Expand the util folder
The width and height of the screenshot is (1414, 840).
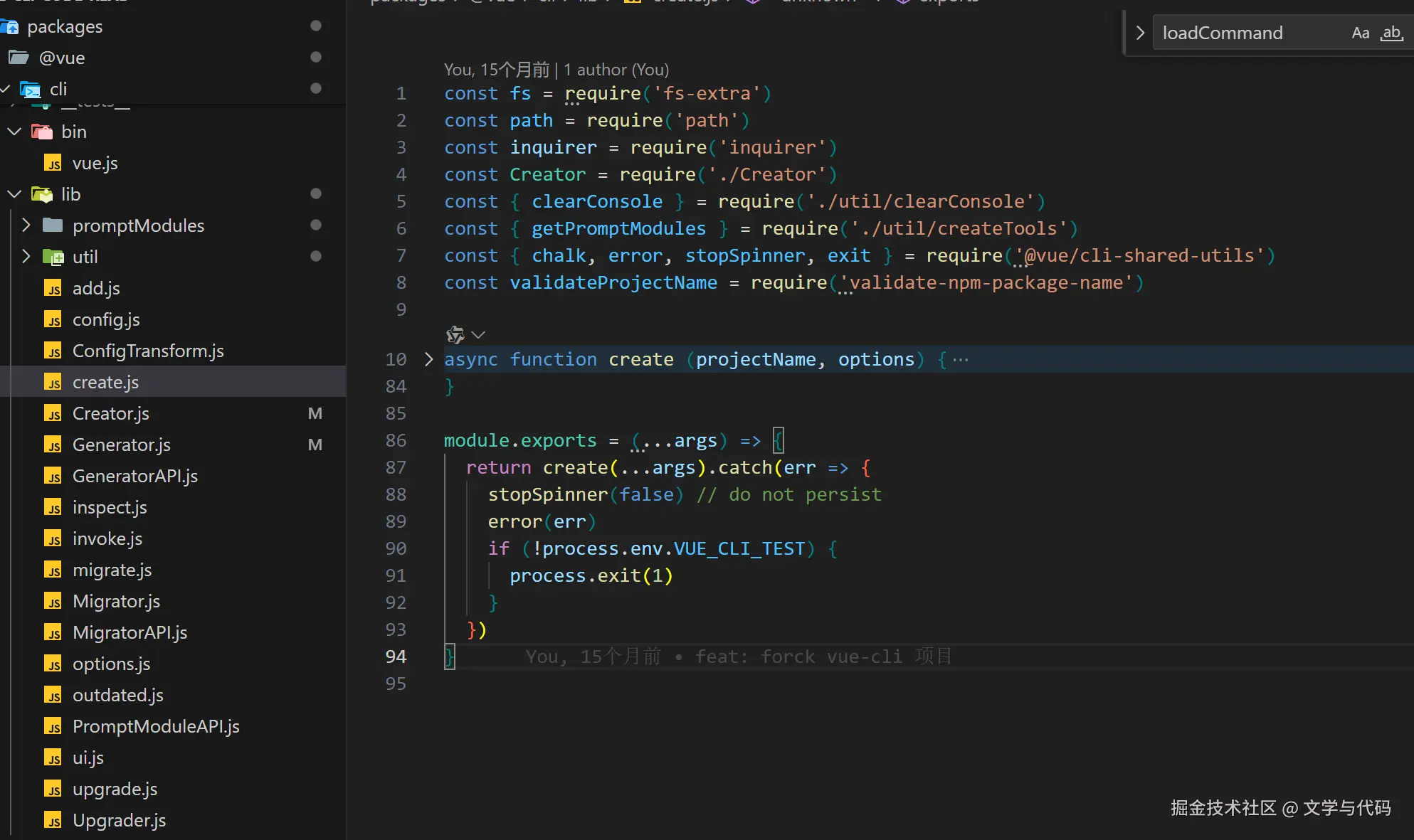click(x=26, y=257)
